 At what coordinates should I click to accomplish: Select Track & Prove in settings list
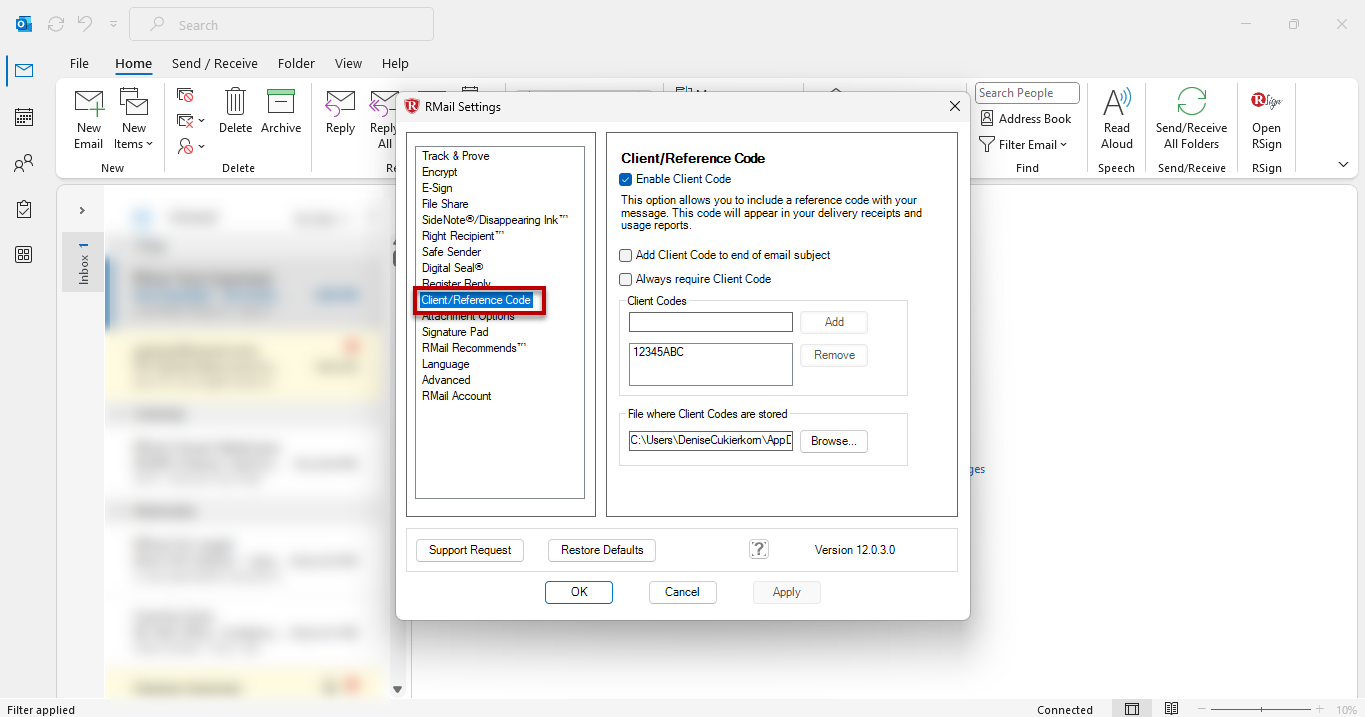click(x=456, y=156)
